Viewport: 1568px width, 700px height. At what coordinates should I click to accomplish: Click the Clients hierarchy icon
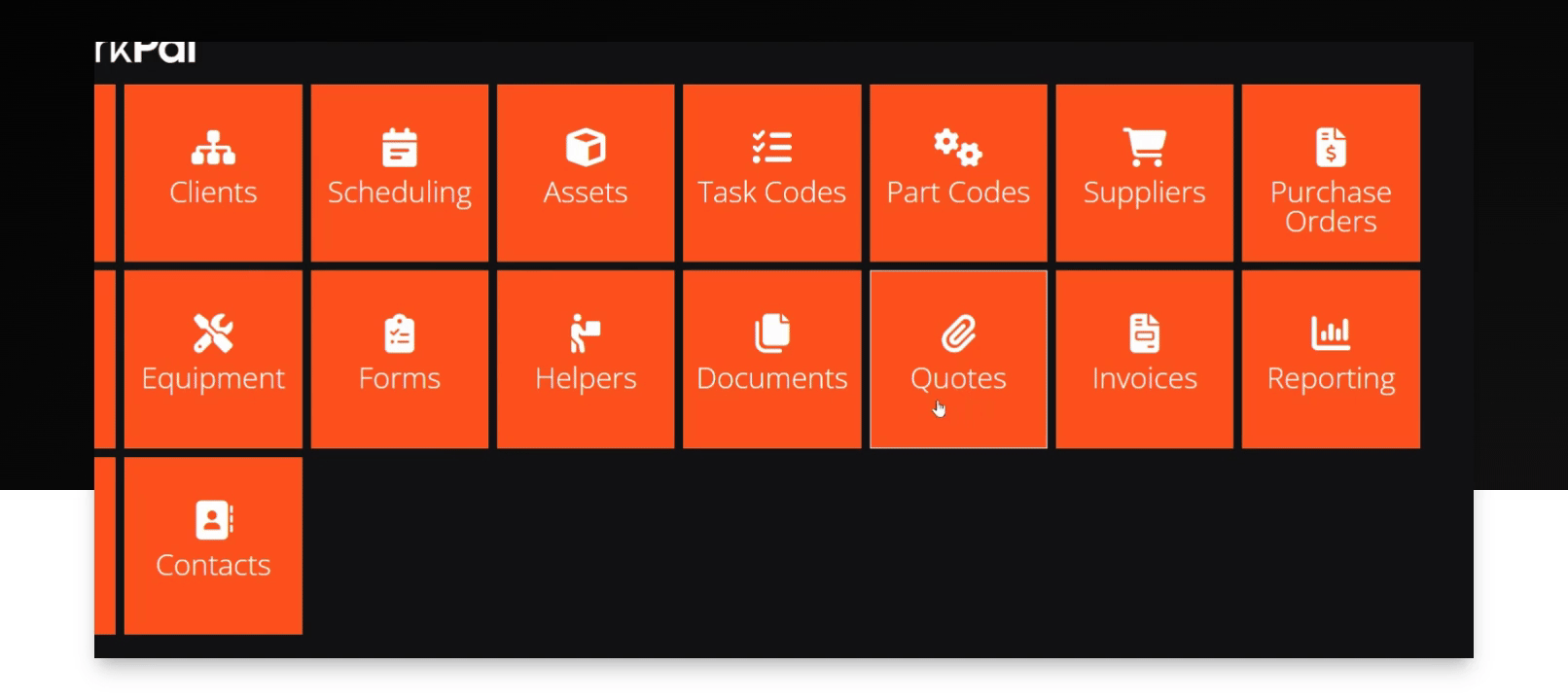[x=213, y=148]
